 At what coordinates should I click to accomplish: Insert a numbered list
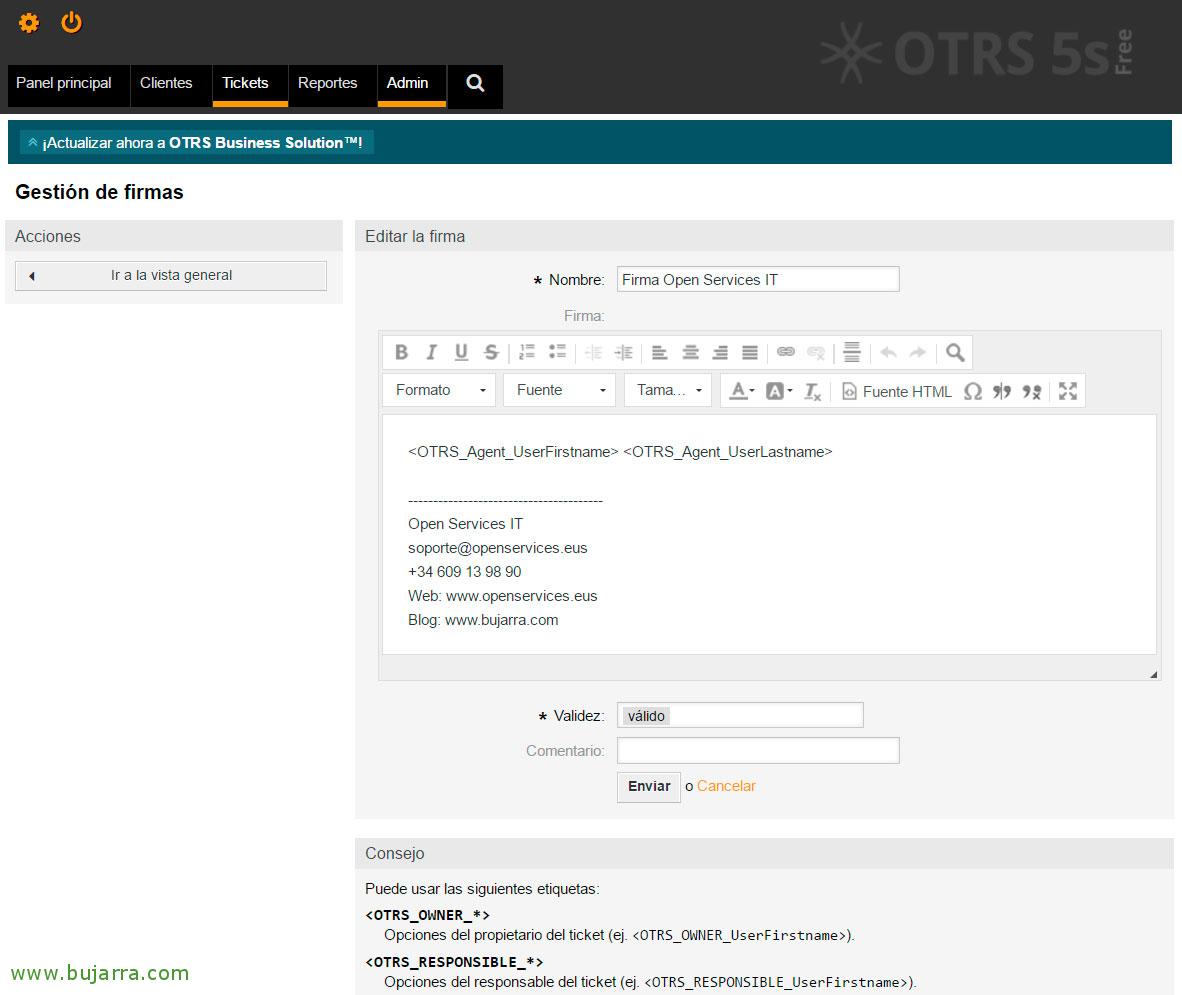click(x=528, y=352)
